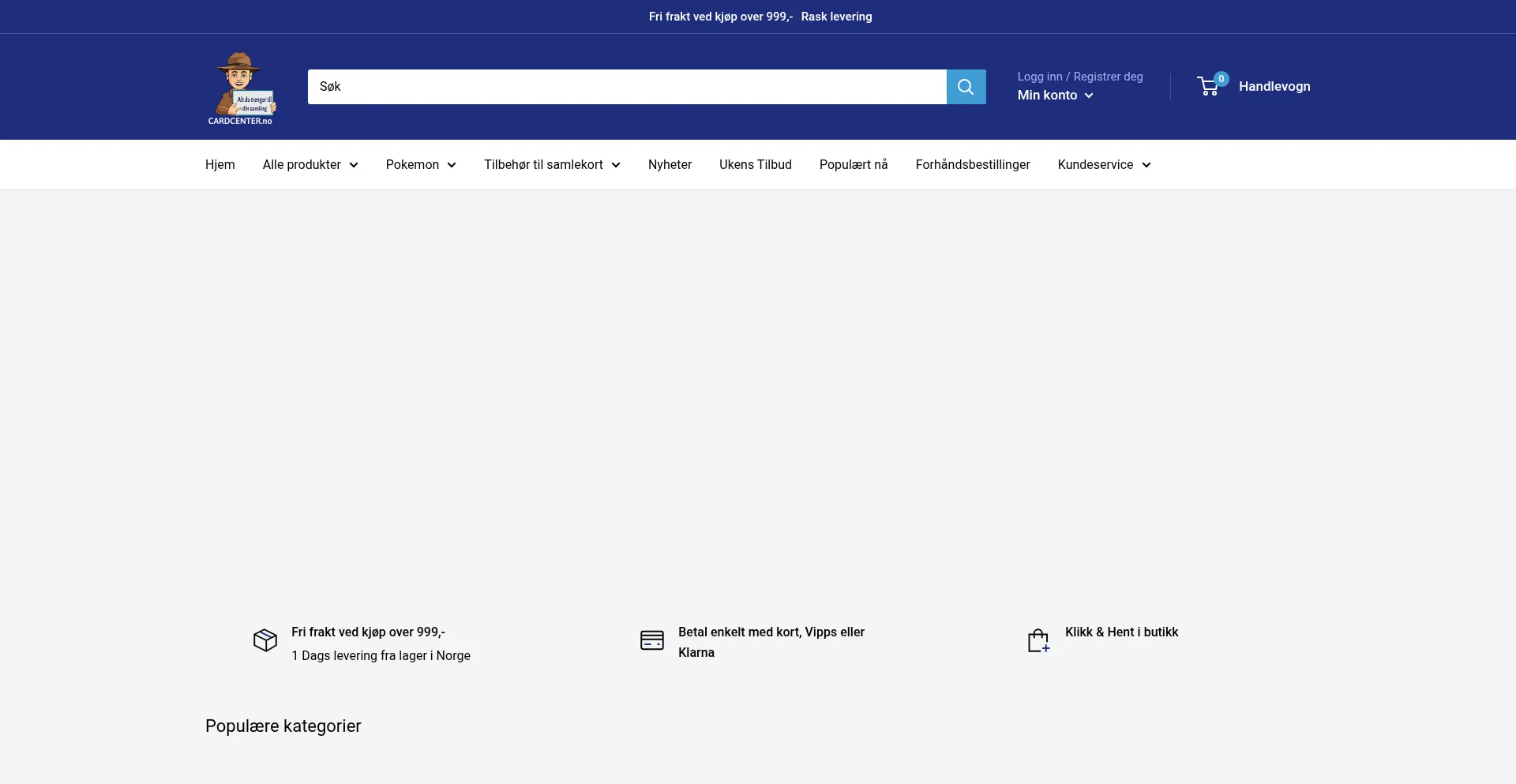Viewport: 1516px width, 784px height.
Task: Click '1 Dags levering fra lager i Norge'
Action: [x=381, y=655]
